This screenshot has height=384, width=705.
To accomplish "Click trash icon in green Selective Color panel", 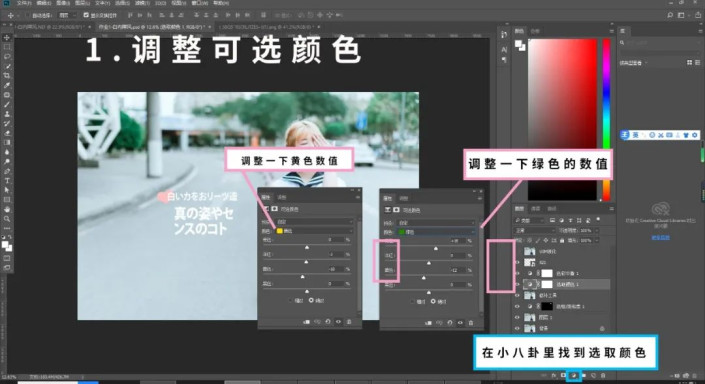I will tap(471, 323).
